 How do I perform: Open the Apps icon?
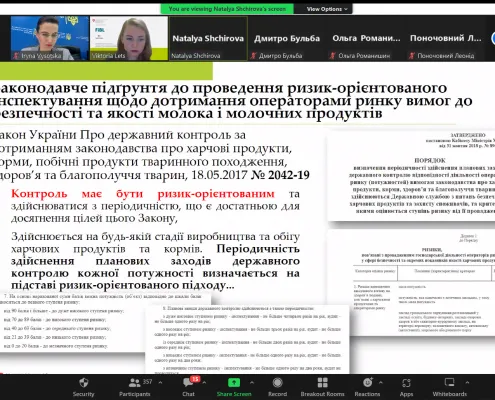(406, 383)
